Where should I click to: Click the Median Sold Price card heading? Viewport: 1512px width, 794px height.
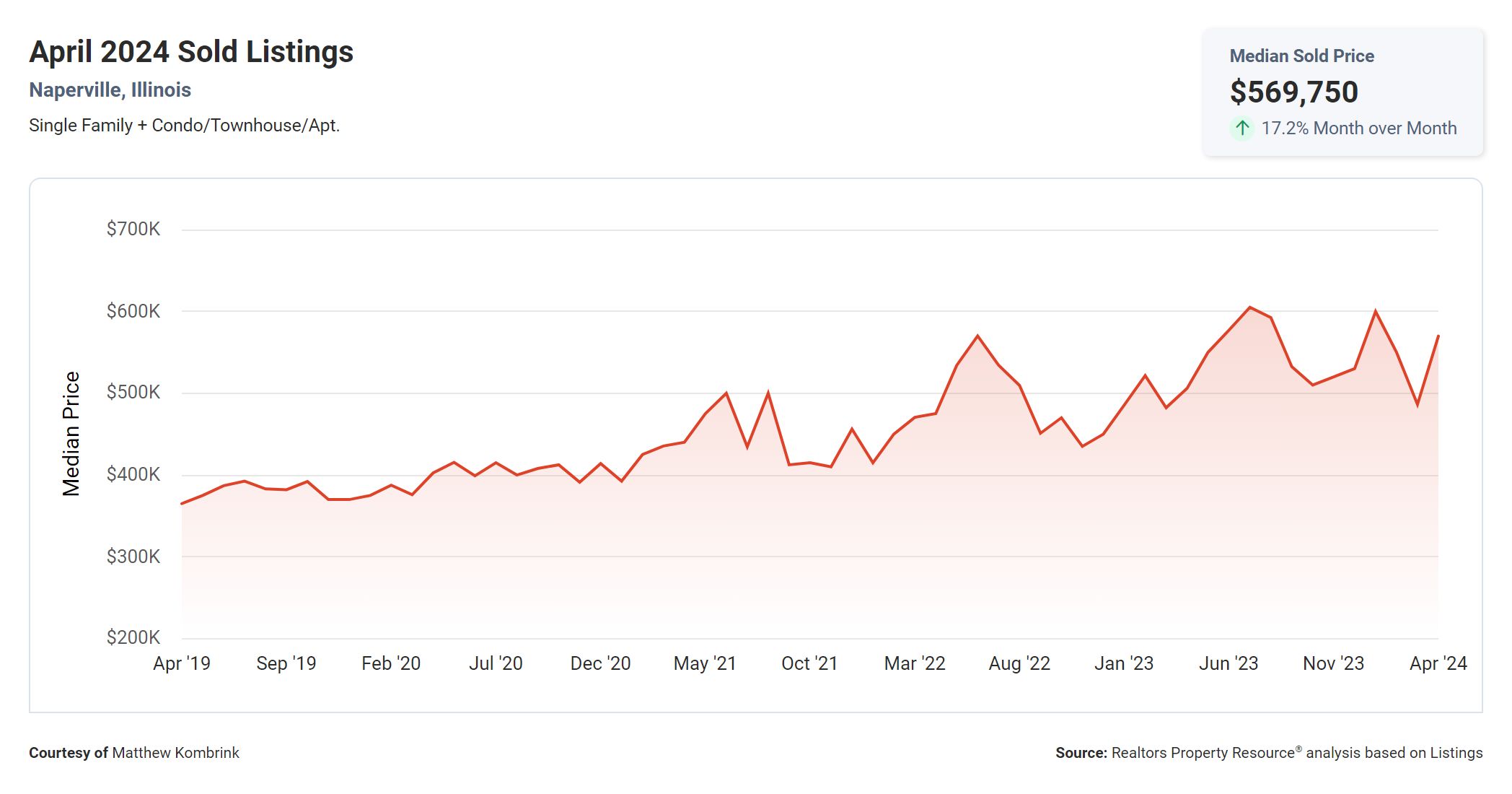click(1301, 56)
